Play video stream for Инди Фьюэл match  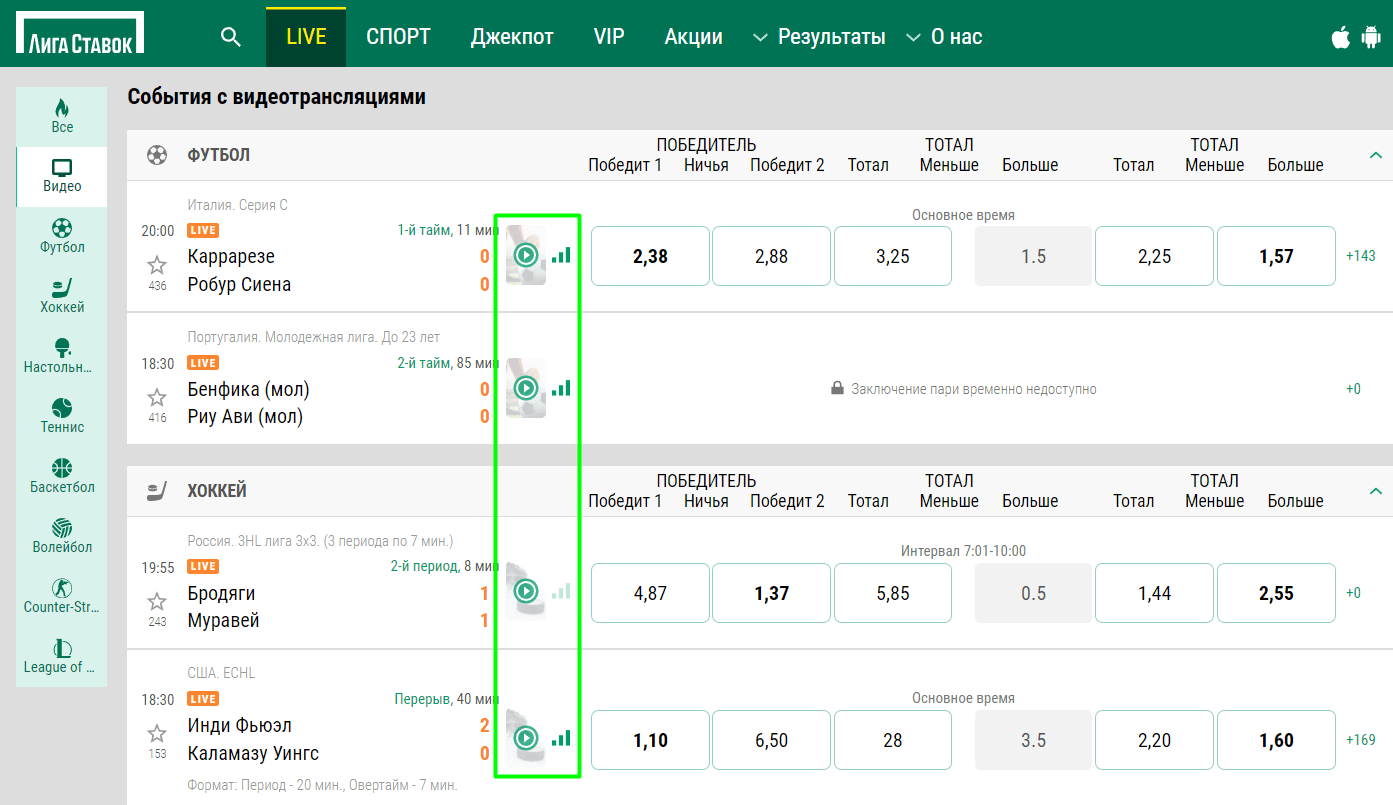point(526,738)
